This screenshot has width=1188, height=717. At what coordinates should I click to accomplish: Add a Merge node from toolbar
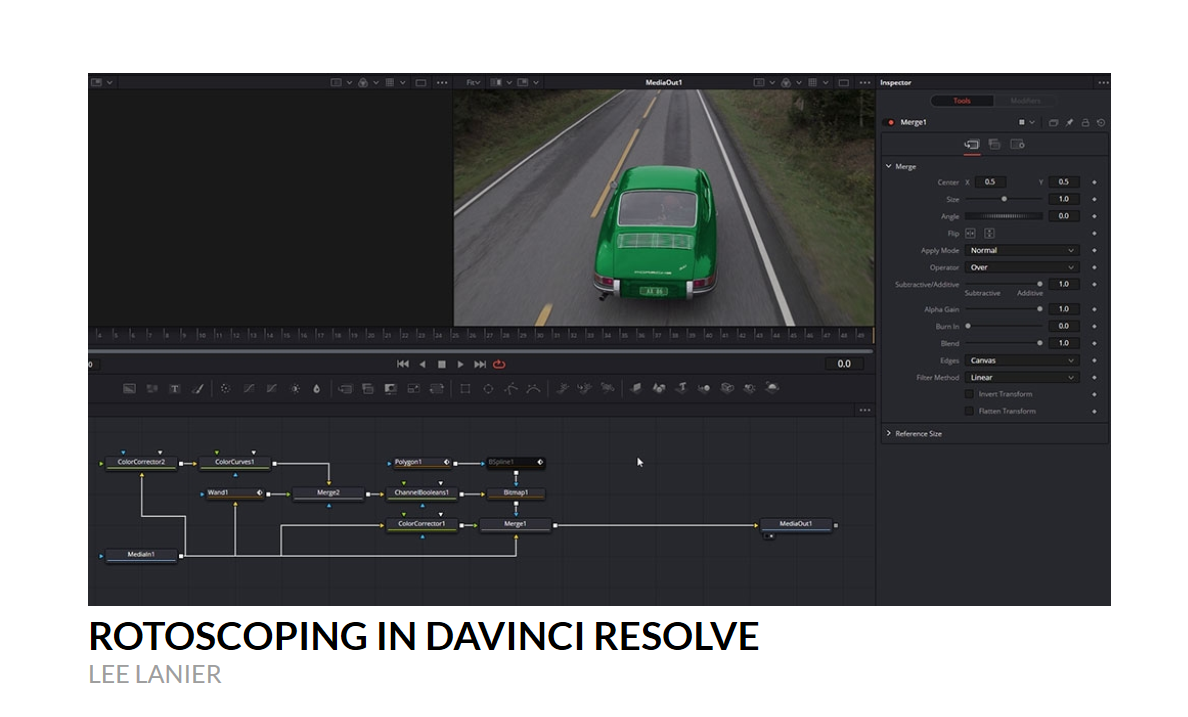[345, 389]
